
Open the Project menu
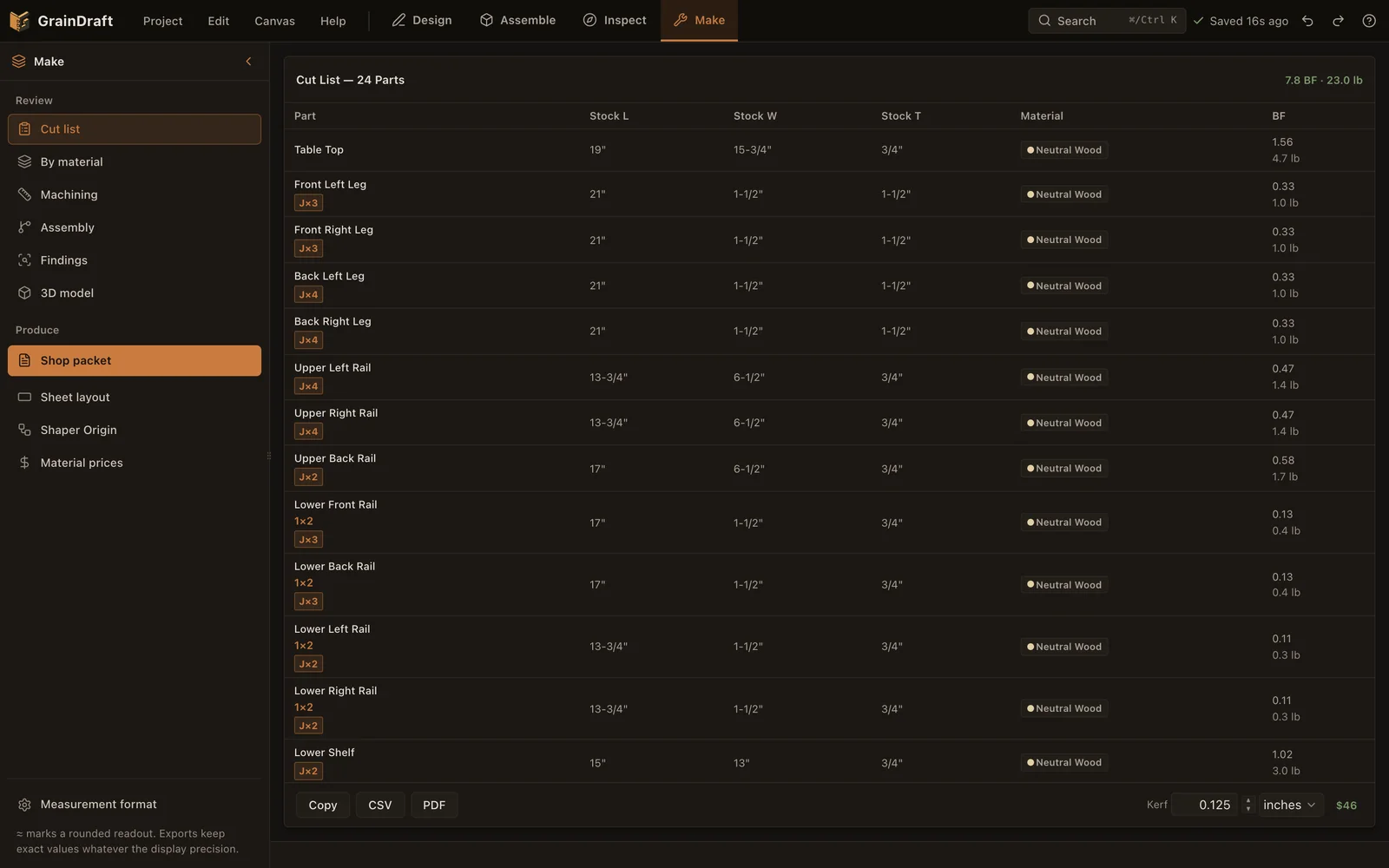pos(162,21)
